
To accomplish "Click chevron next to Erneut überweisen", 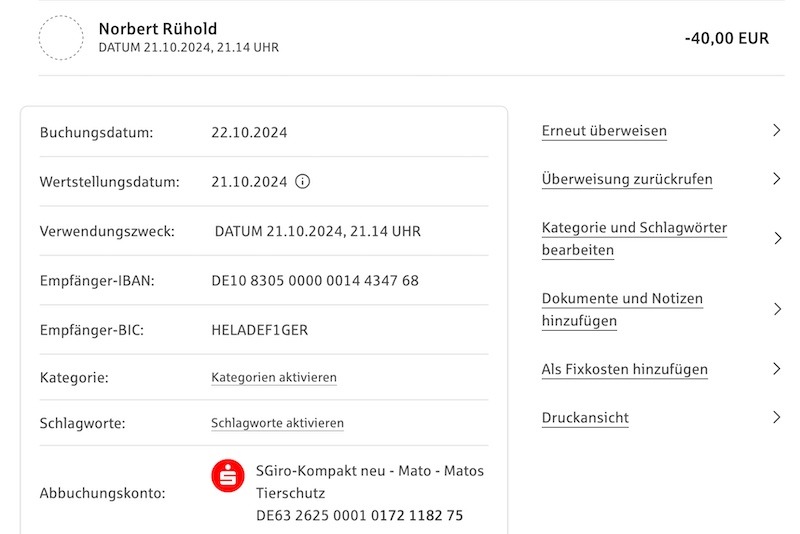I will coord(777,131).
